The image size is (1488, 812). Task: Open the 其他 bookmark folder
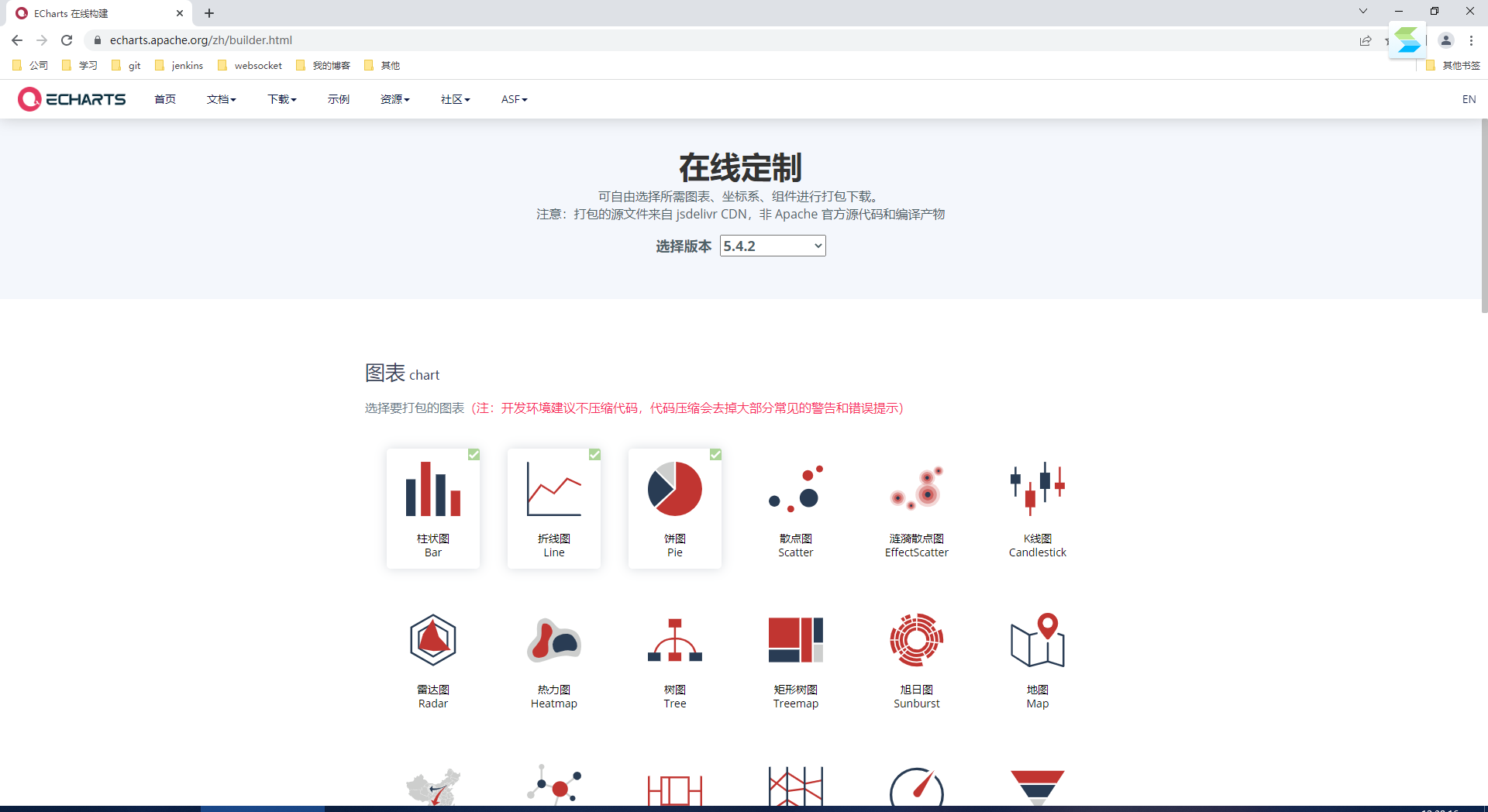pos(382,66)
